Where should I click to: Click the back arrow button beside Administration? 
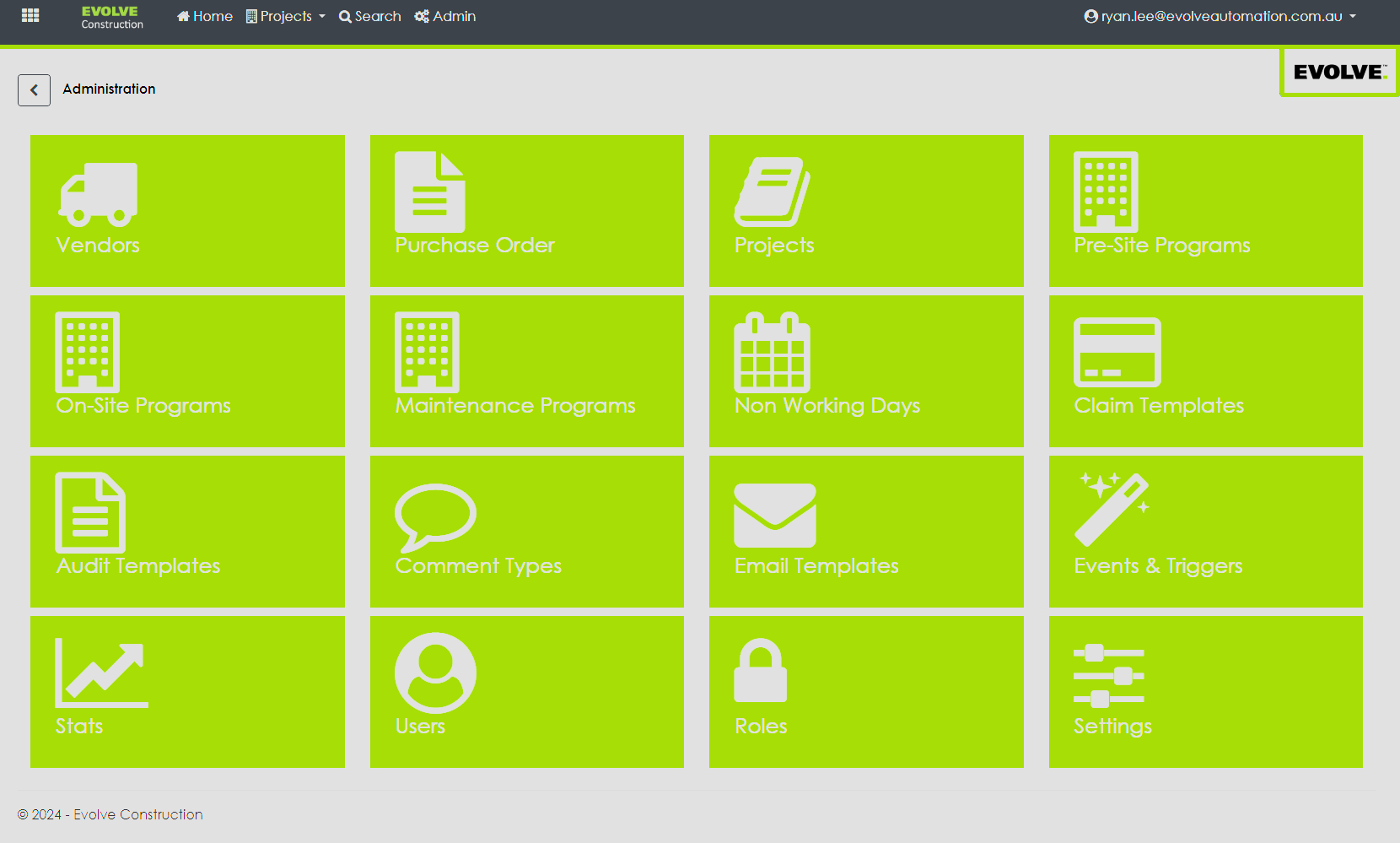point(34,90)
